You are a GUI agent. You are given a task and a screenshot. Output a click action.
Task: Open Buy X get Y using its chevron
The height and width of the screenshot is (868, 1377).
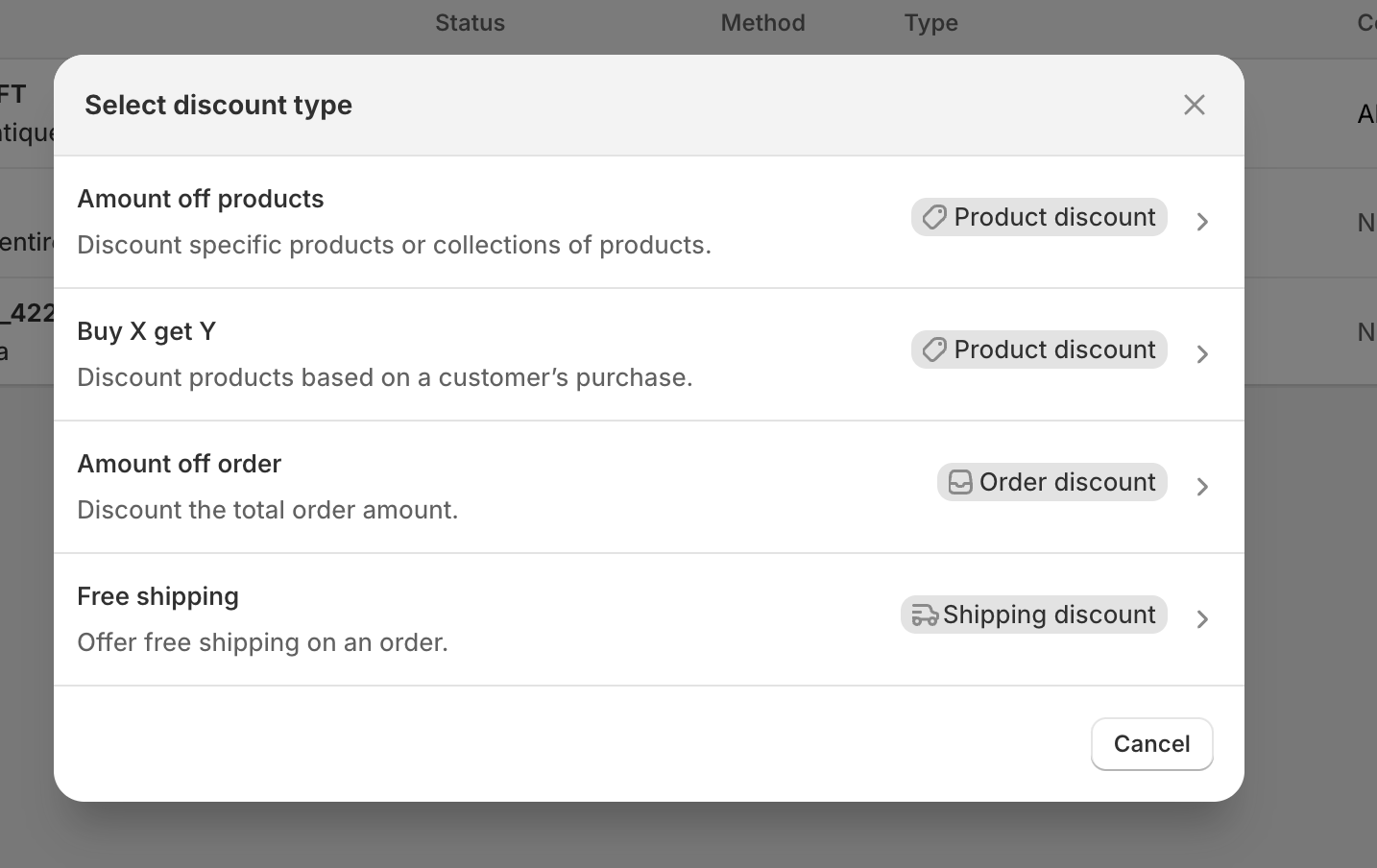[x=1202, y=354]
